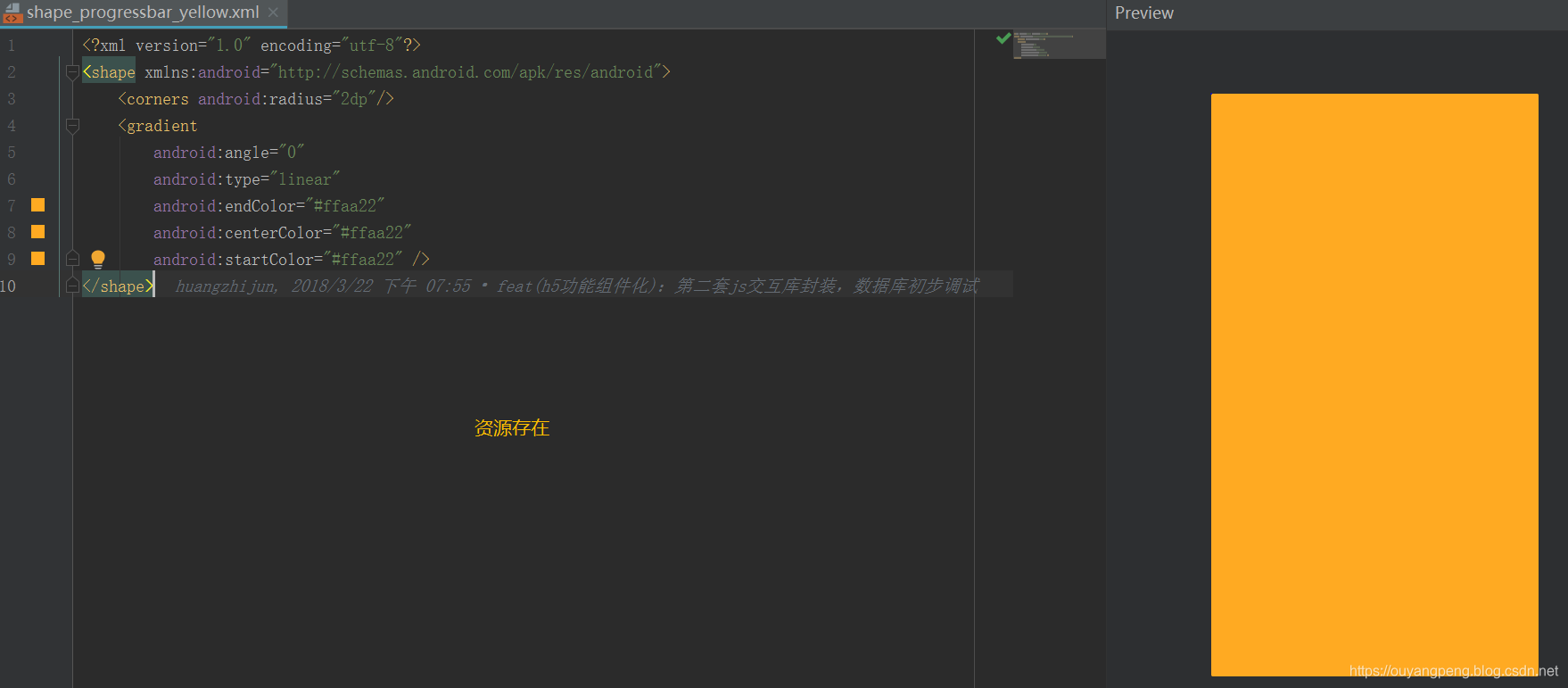Click the centerColor "#ffaa22" value
Image resolution: width=1568 pixels, height=688 pixels.
(371, 233)
